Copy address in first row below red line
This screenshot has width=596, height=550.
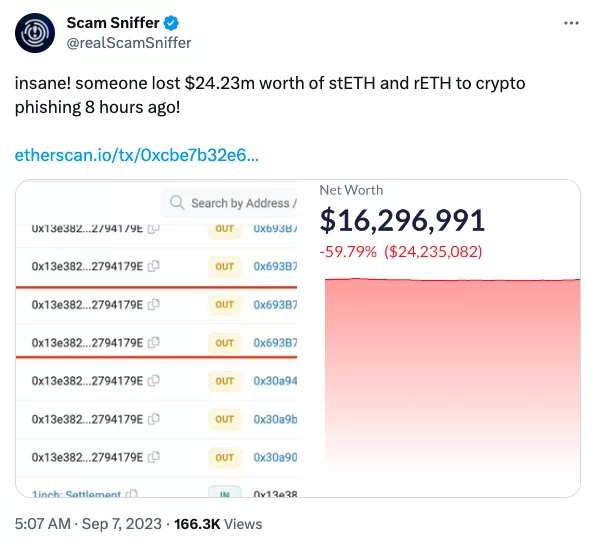(x=154, y=305)
